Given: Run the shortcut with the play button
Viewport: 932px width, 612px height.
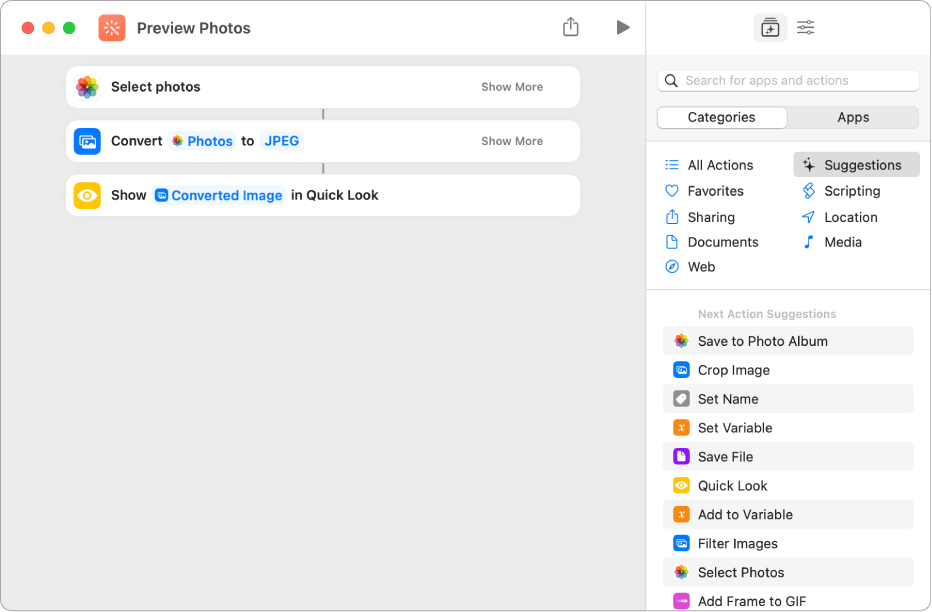Looking at the screenshot, I should click(x=623, y=28).
